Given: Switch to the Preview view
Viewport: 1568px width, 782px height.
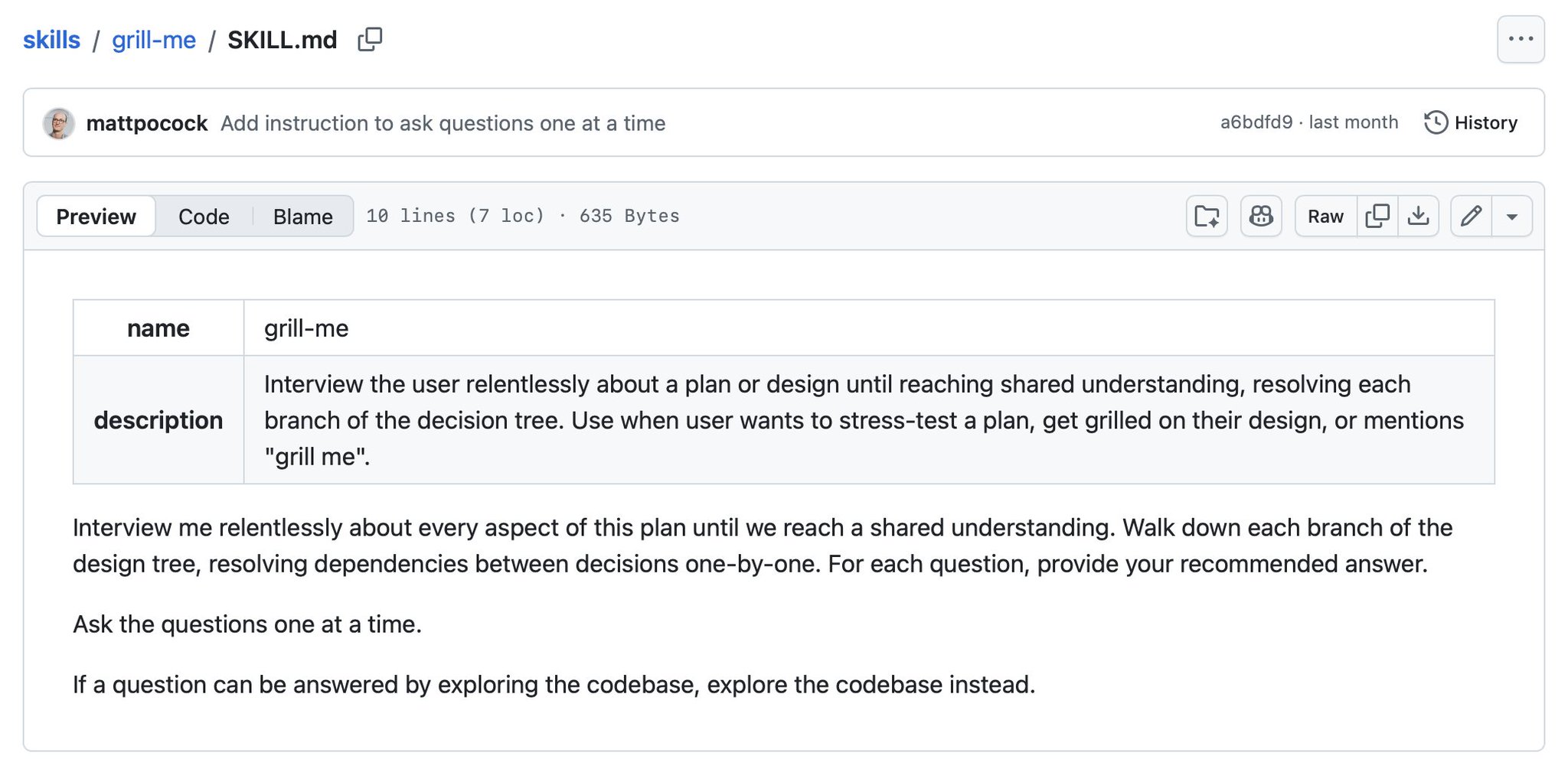Looking at the screenshot, I should tap(96, 217).
